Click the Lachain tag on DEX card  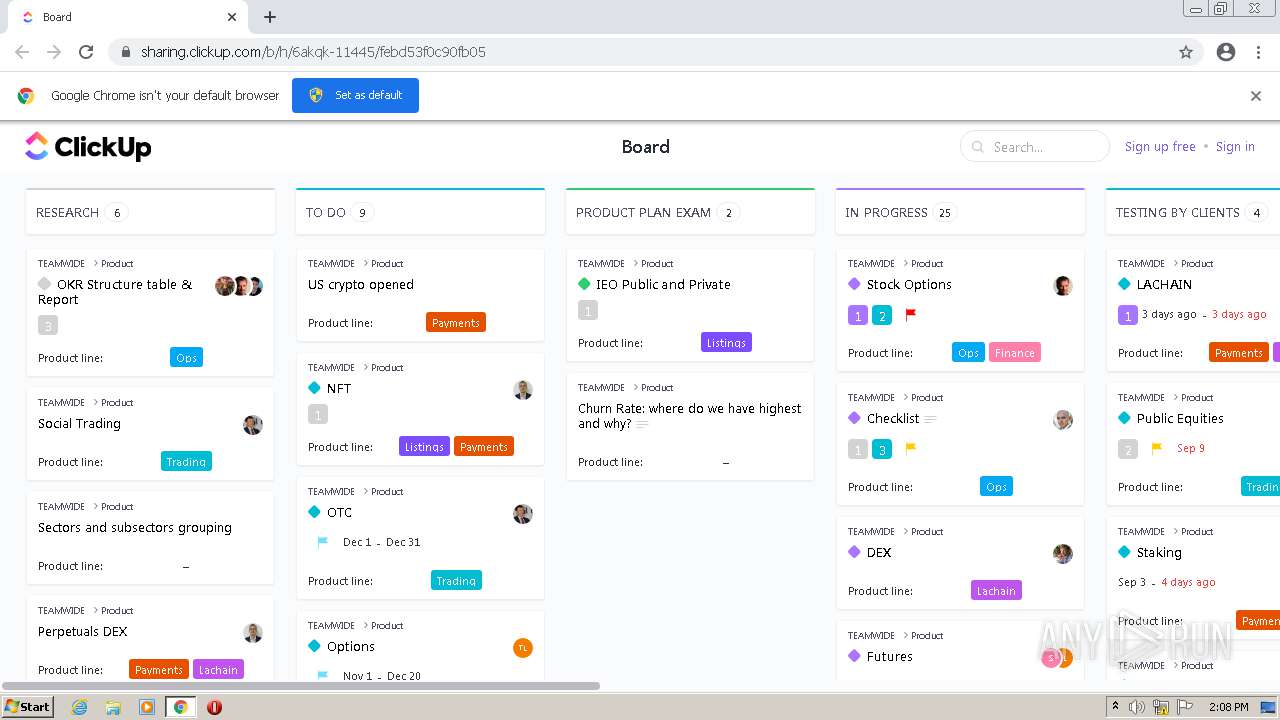click(x=996, y=590)
